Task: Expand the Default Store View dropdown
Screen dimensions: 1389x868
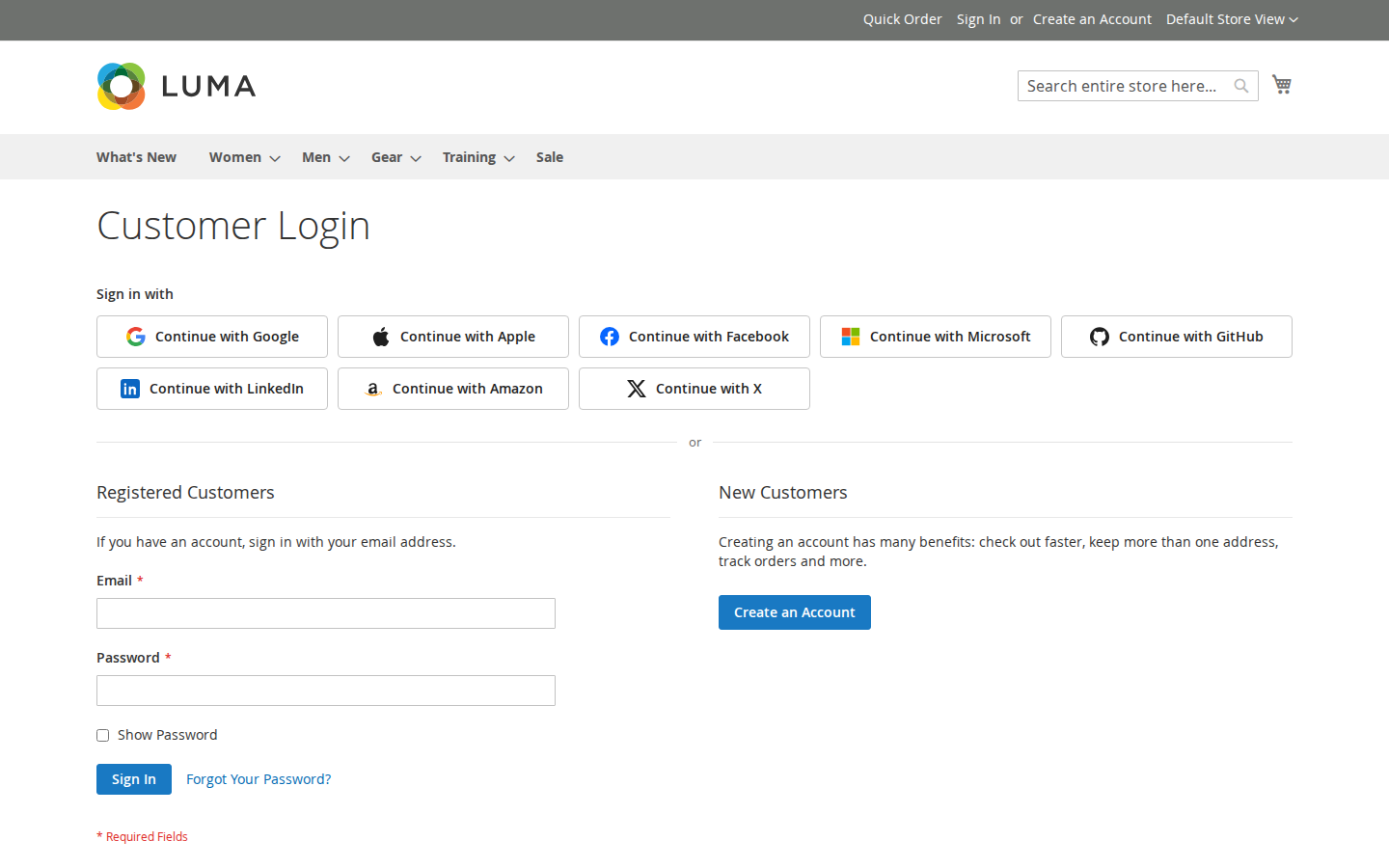Action: (1232, 19)
